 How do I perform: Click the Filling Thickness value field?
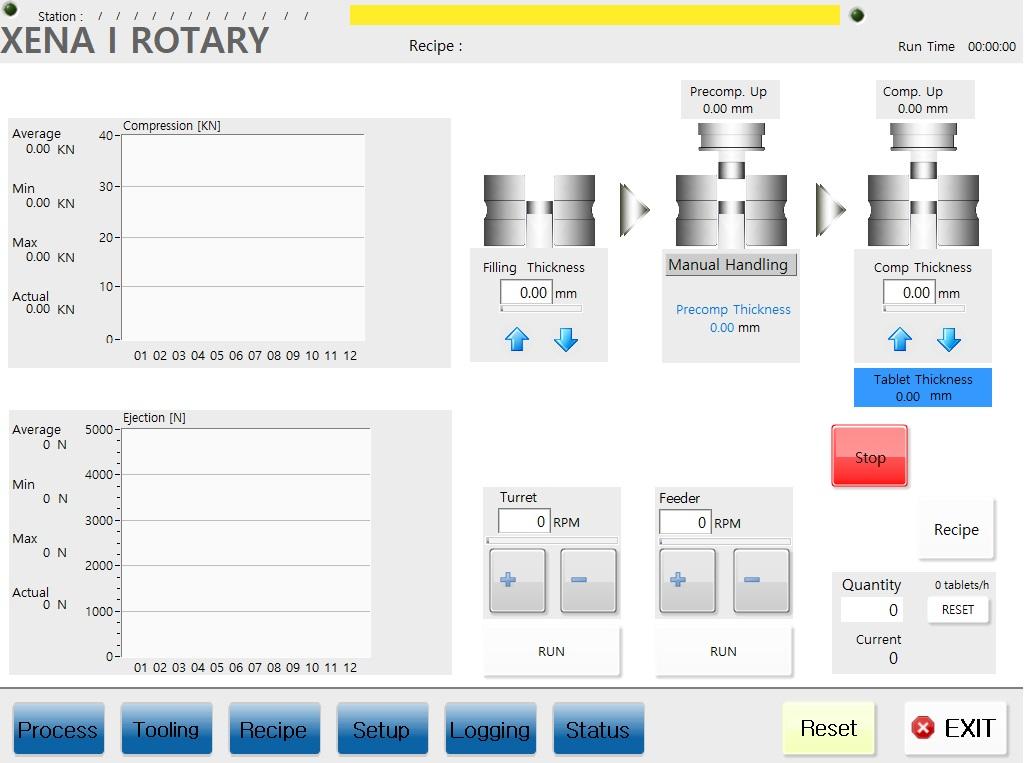(526, 293)
